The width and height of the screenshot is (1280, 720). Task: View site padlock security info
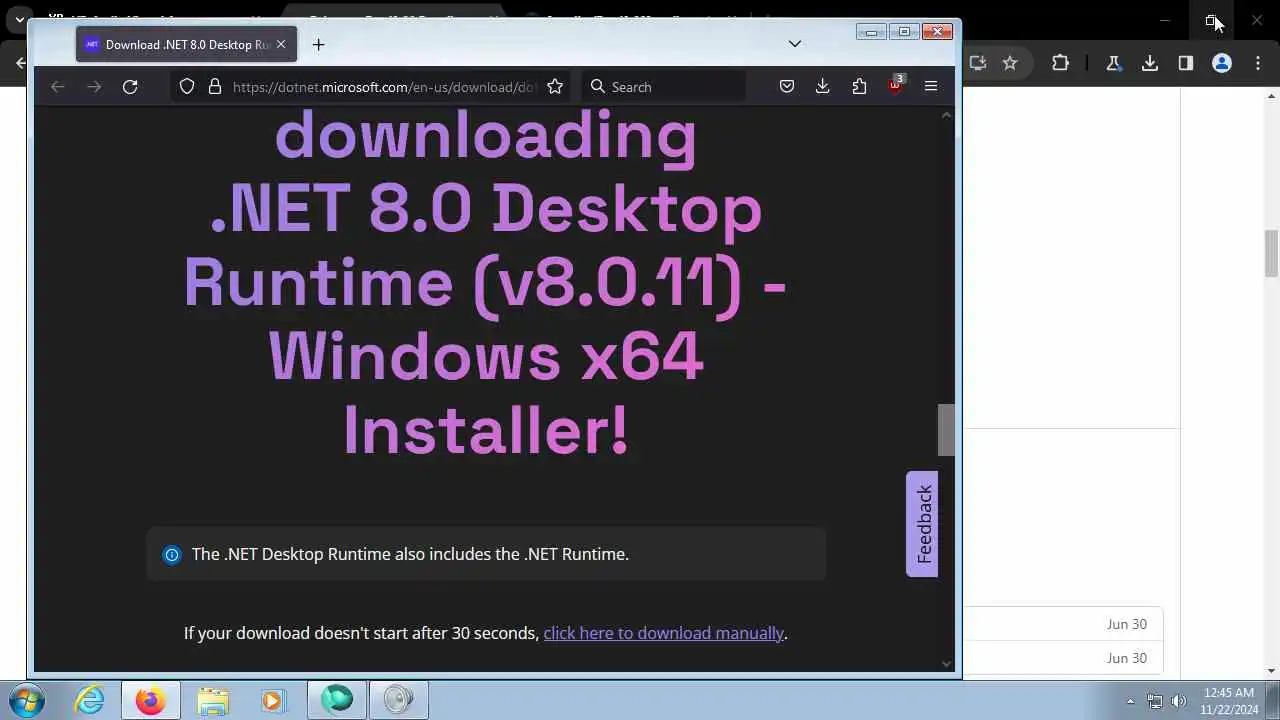[214, 87]
